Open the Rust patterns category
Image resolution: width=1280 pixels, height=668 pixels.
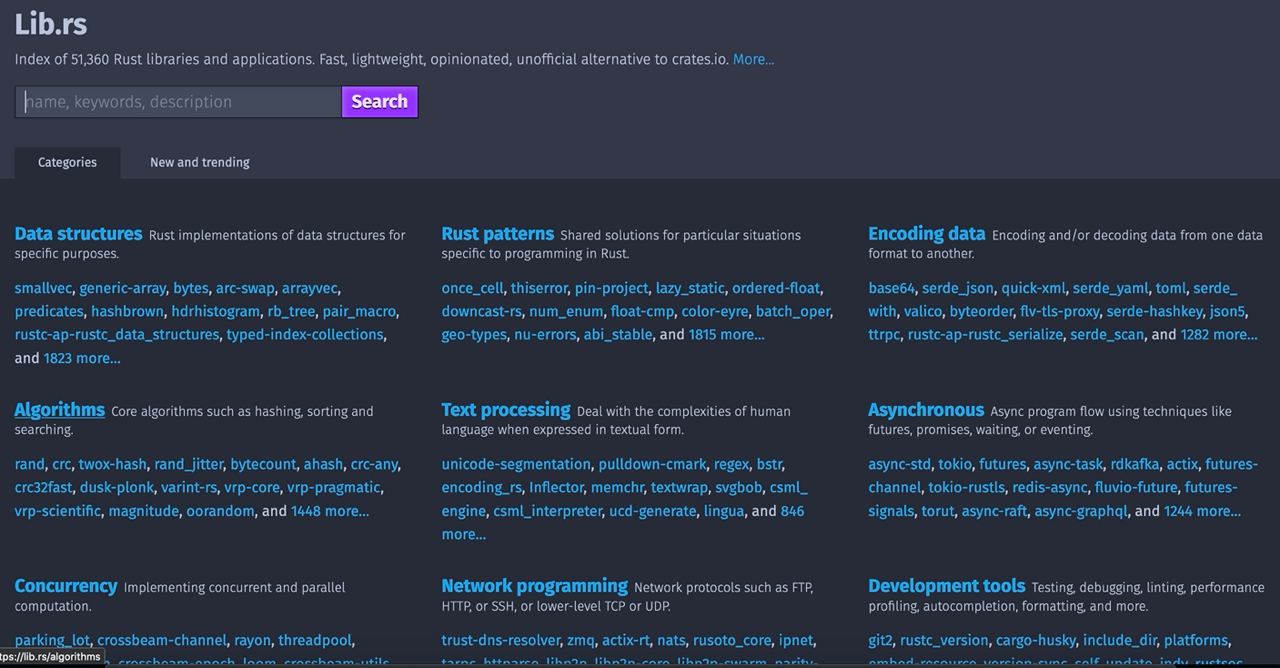click(x=497, y=234)
